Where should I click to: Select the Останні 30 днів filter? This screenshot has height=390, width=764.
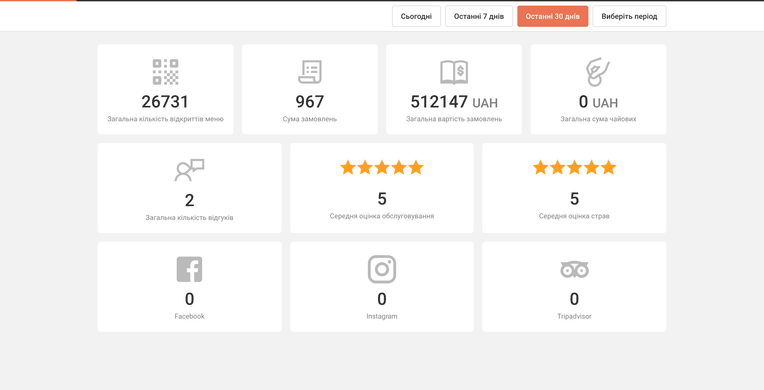point(553,17)
